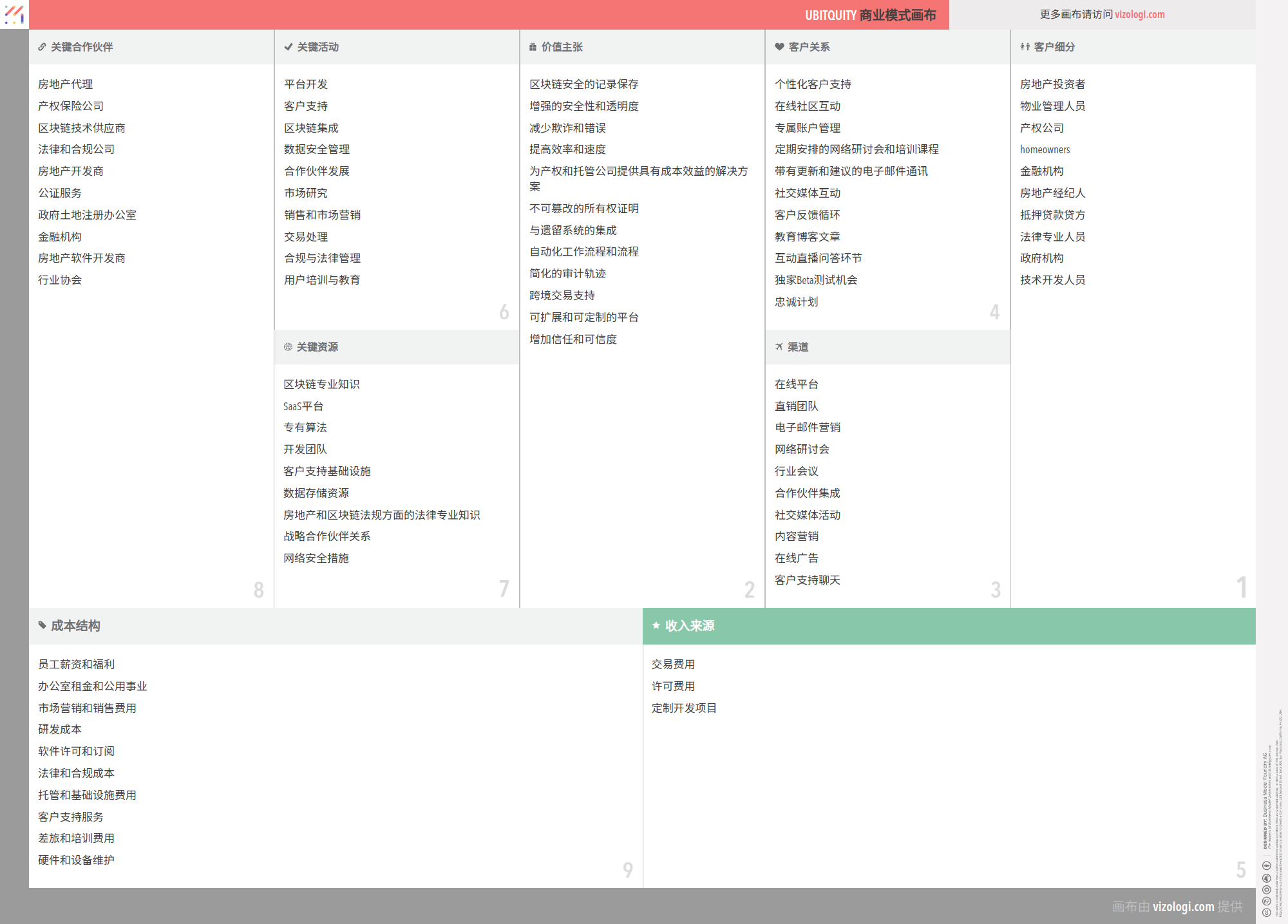Viewport: 1288px width, 924px height.
Task: Click 平台开发 under 关键活动
Action: pos(306,84)
